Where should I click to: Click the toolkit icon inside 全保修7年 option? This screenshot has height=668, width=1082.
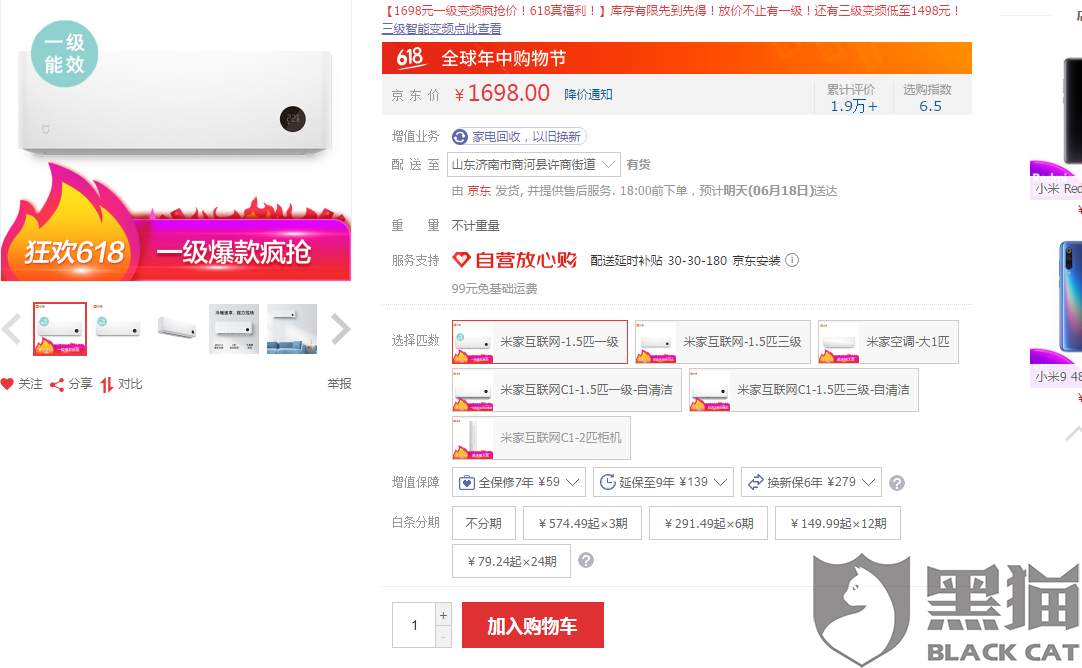pyautogui.click(x=464, y=482)
